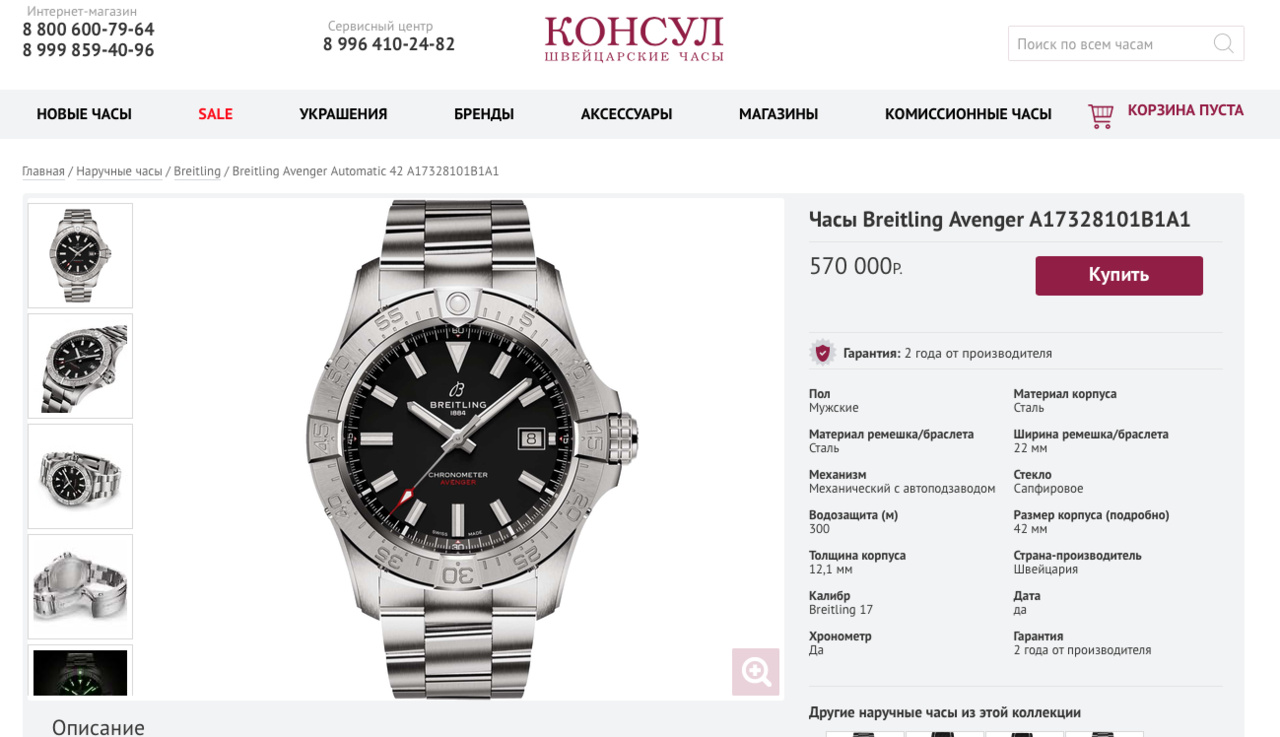Select the lume night-view thumbnail
This screenshot has height=737, width=1280.
pos(80,671)
